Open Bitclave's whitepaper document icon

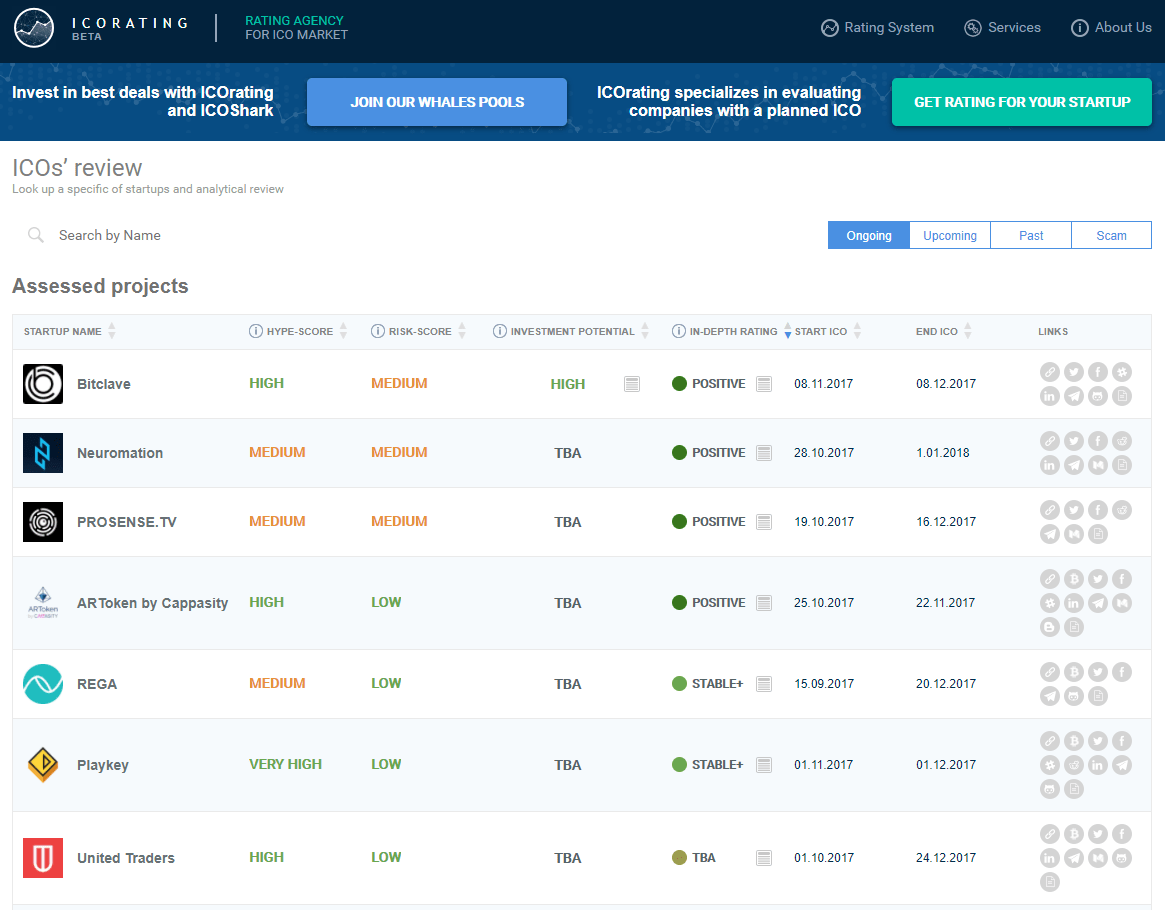tap(1122, 396)
